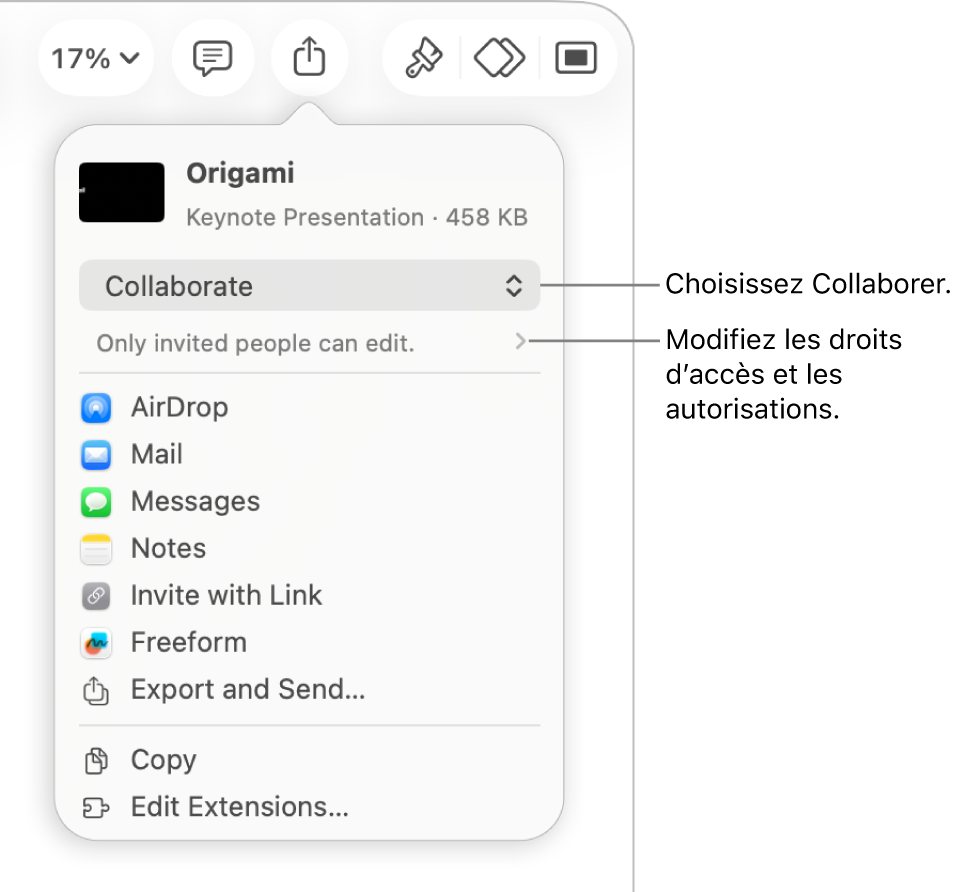Save the presentation to Notes
The image size is (961, 892).
click(167, 548)
